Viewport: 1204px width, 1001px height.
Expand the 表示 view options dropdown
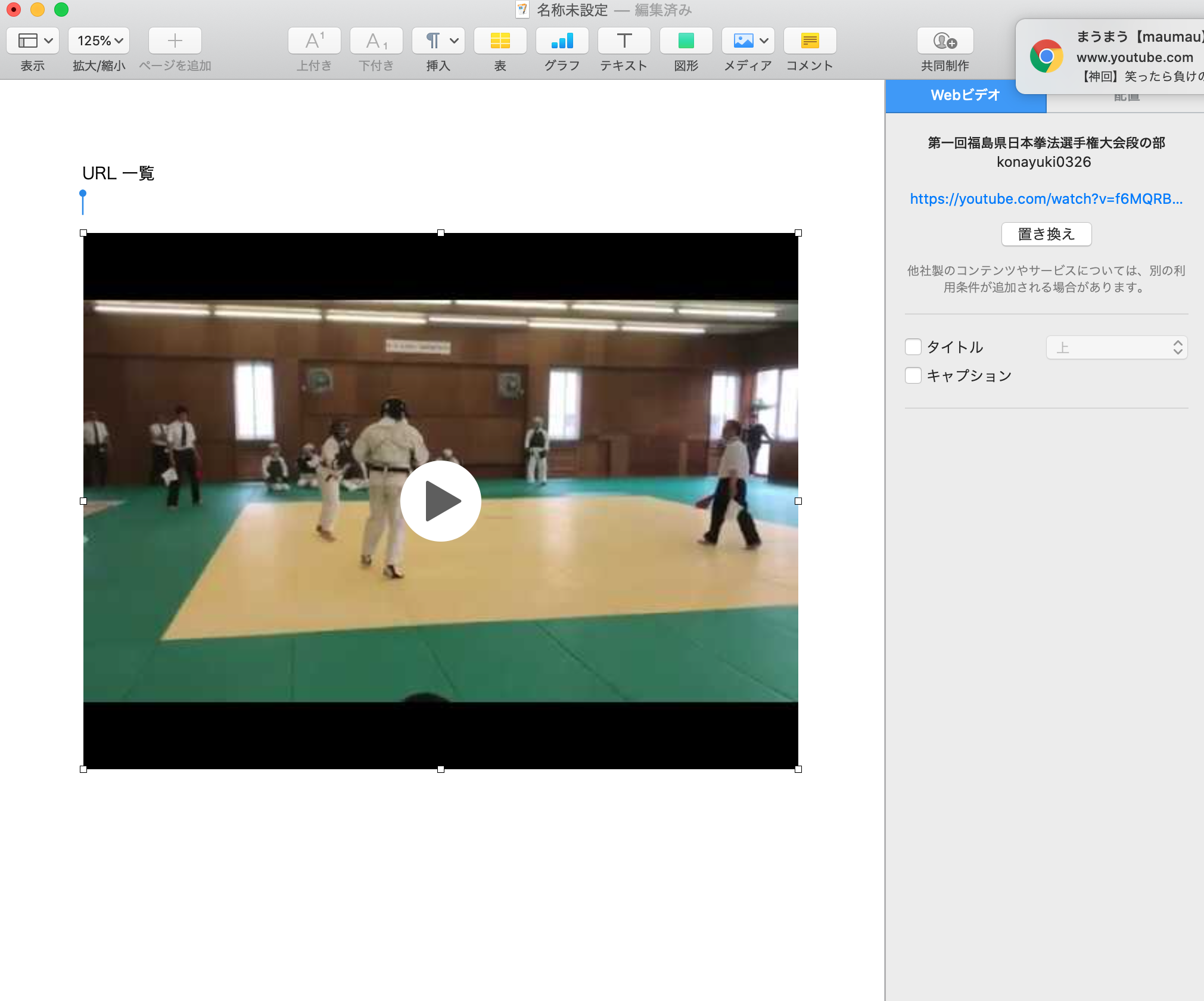(33, 41)
